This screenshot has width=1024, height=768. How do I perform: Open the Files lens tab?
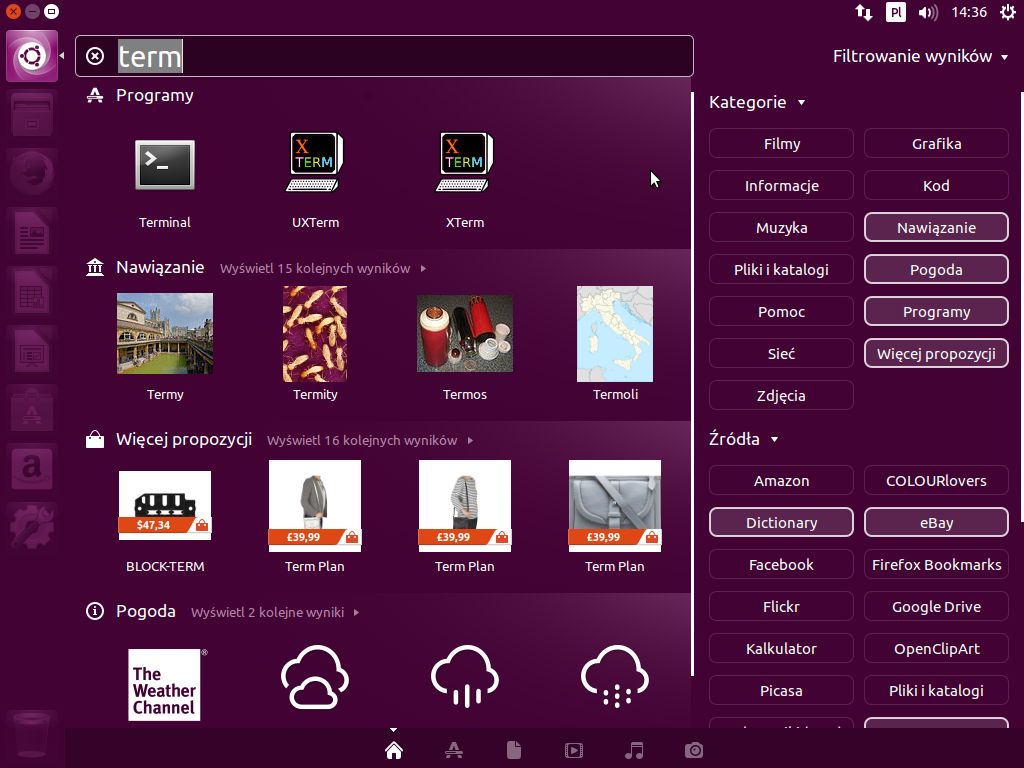tap(513, 750)
